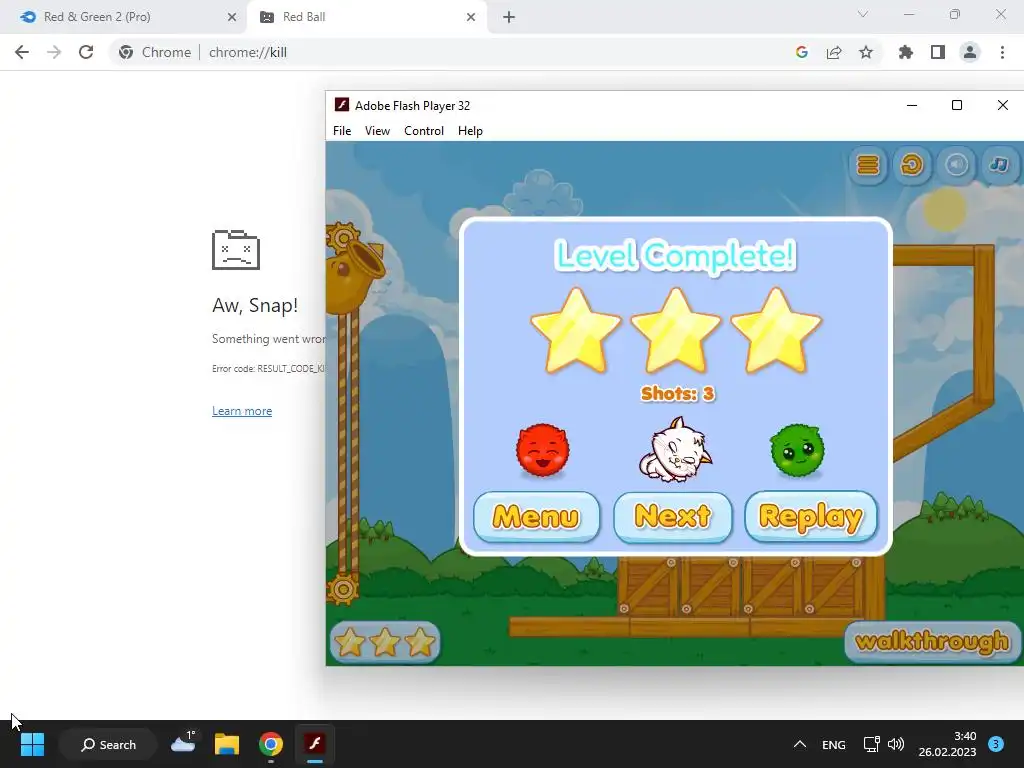Click the taskbar Search box
The height and width of the screenshot is (768, 1024).
108,744
